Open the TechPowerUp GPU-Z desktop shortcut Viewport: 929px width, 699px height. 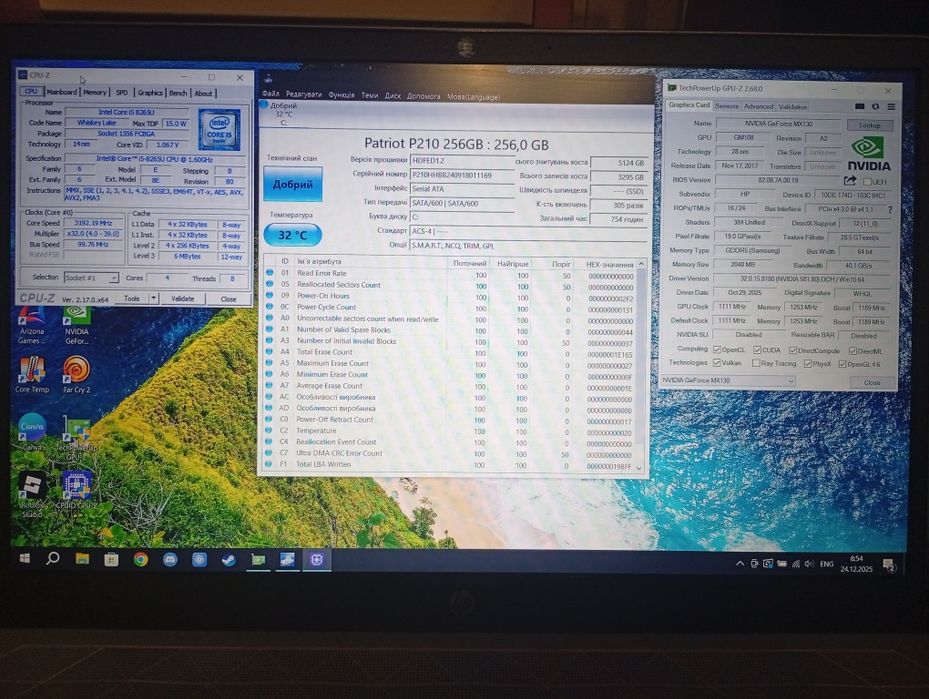tap(76, 438)
